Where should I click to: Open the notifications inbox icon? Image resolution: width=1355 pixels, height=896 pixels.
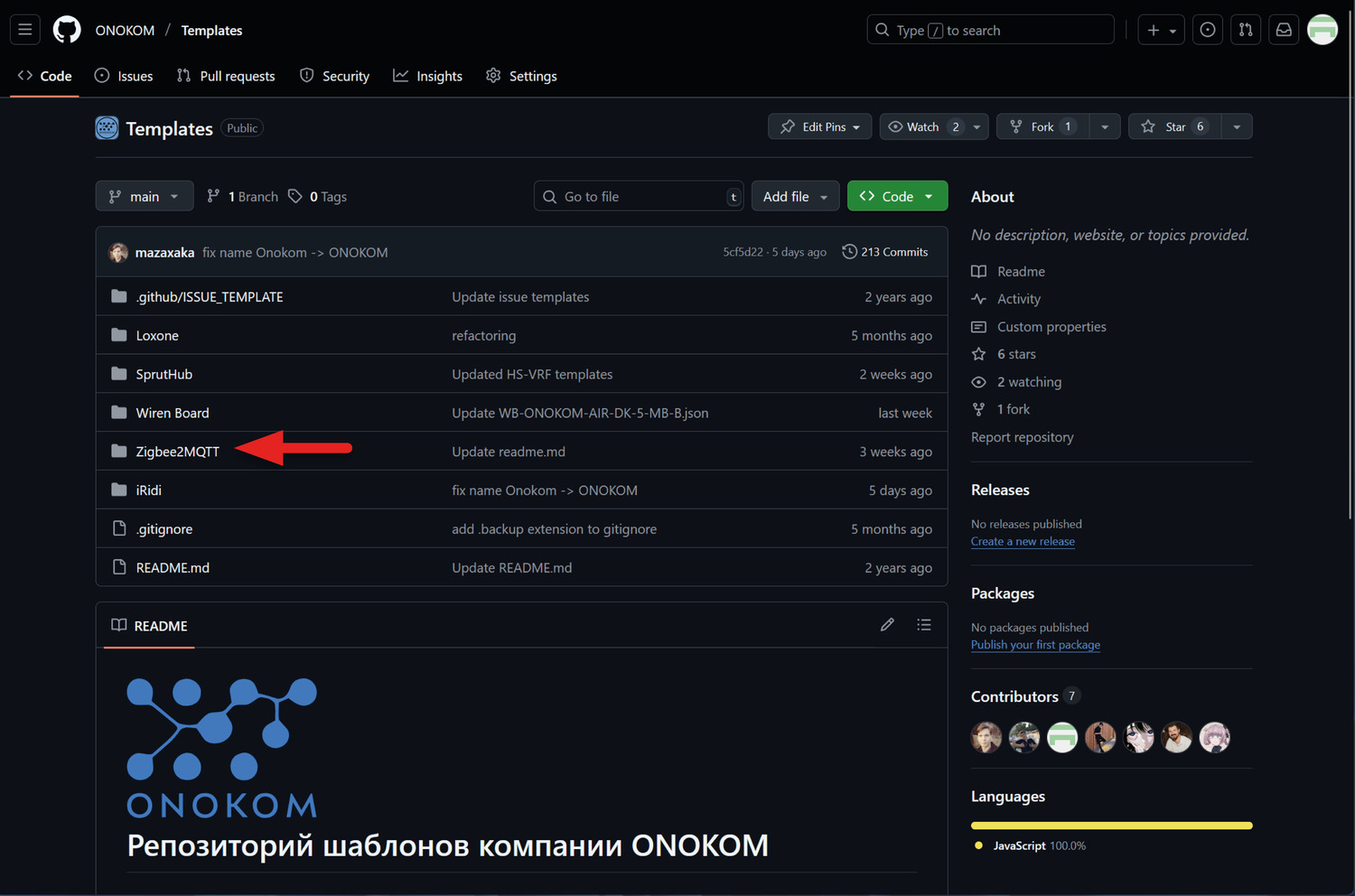tap(1283, 29)
